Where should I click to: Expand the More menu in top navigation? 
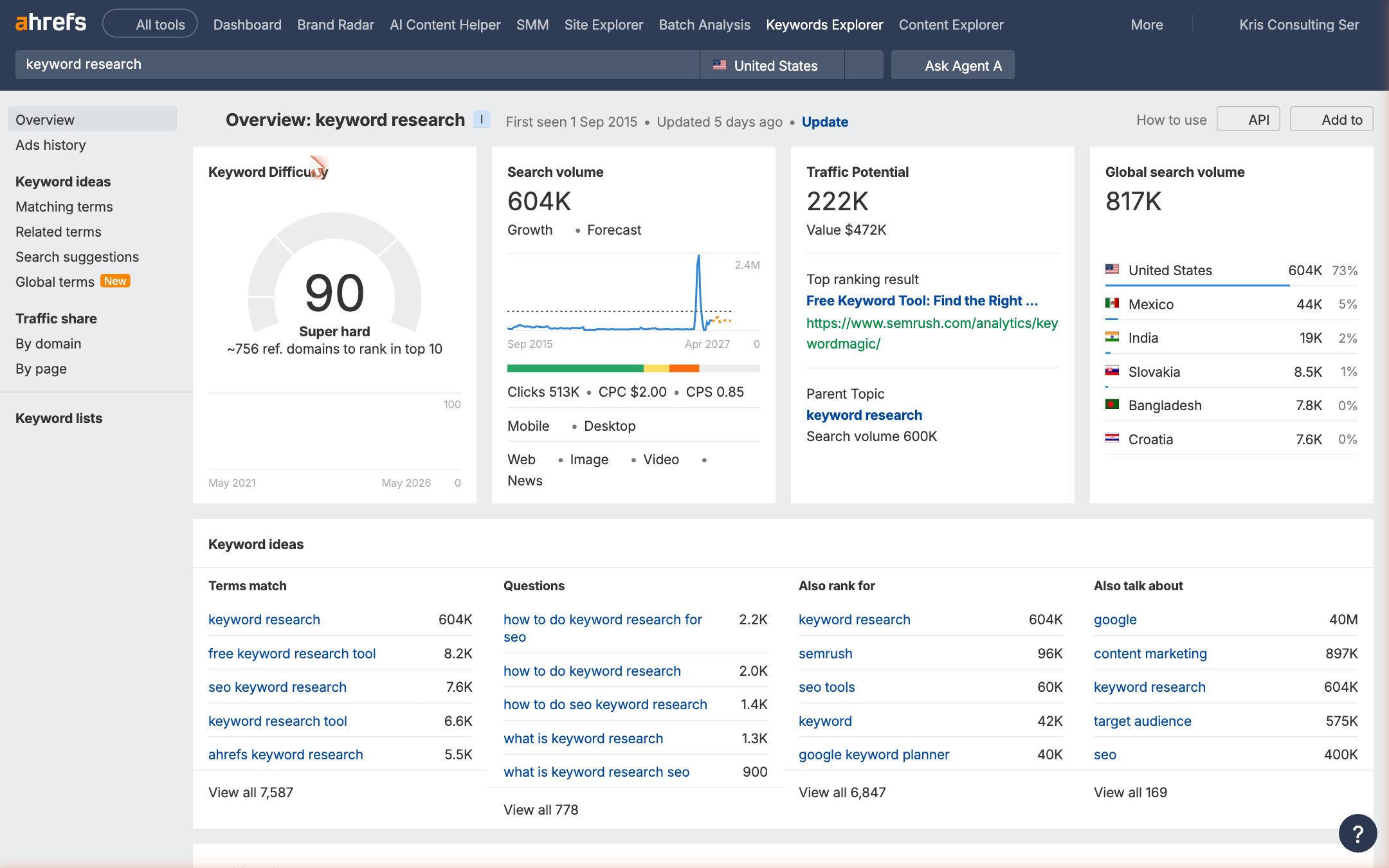(x=1147, y=24)
